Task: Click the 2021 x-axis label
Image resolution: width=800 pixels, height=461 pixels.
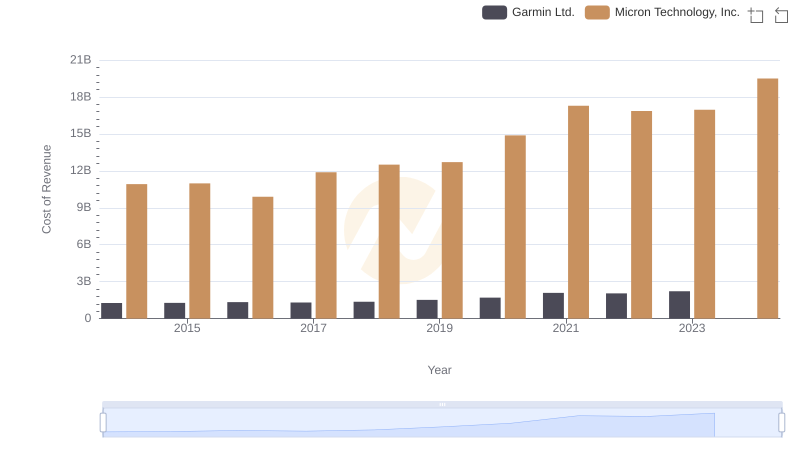Action: tap(566, 328)
